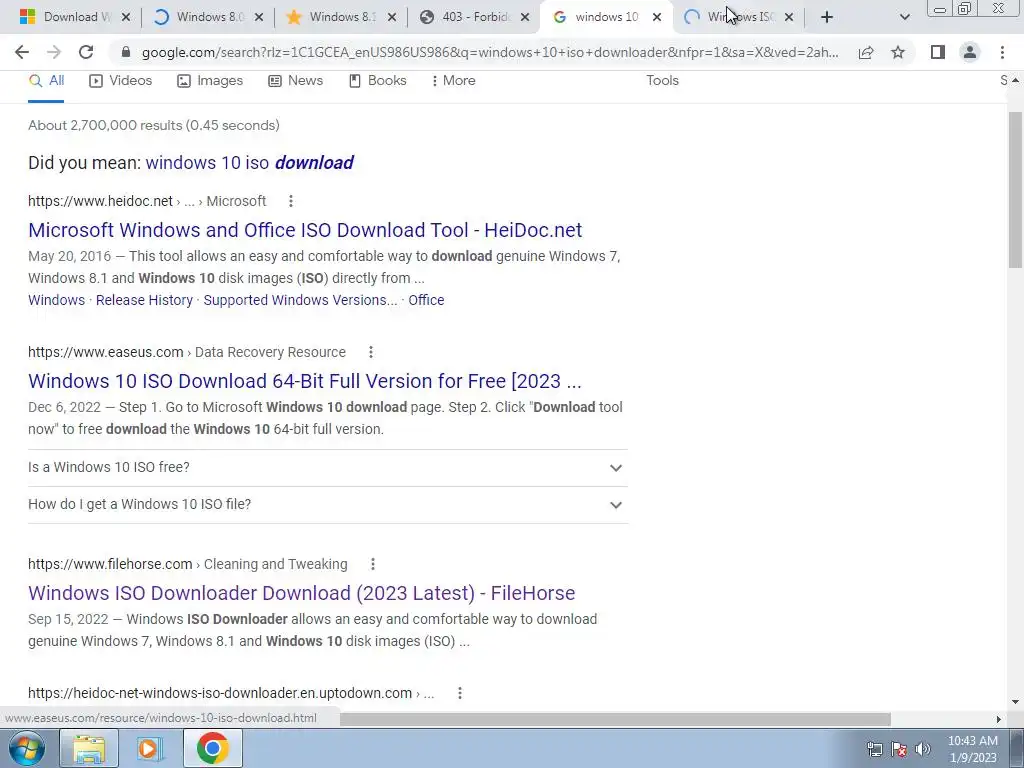Switch to the starred Windows 8.1 tab
The height and width of the screenshot is (768, 1024).
coord(341,17)
